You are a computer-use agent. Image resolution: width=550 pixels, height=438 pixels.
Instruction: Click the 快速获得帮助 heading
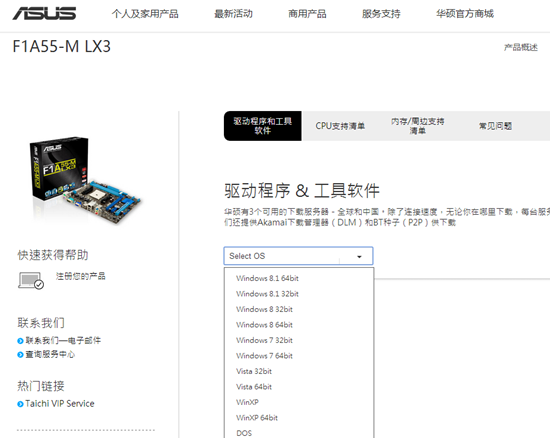pos(53,255)
